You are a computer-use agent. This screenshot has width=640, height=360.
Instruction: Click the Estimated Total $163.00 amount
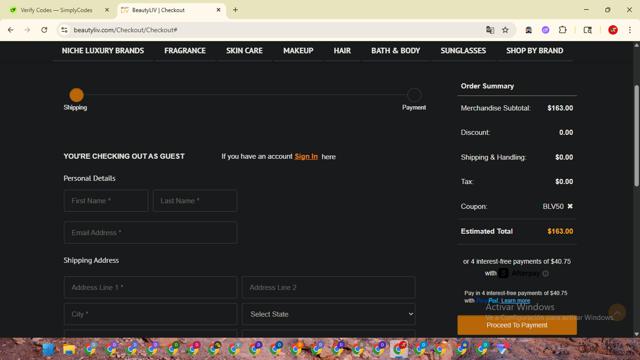coord(560,231)
